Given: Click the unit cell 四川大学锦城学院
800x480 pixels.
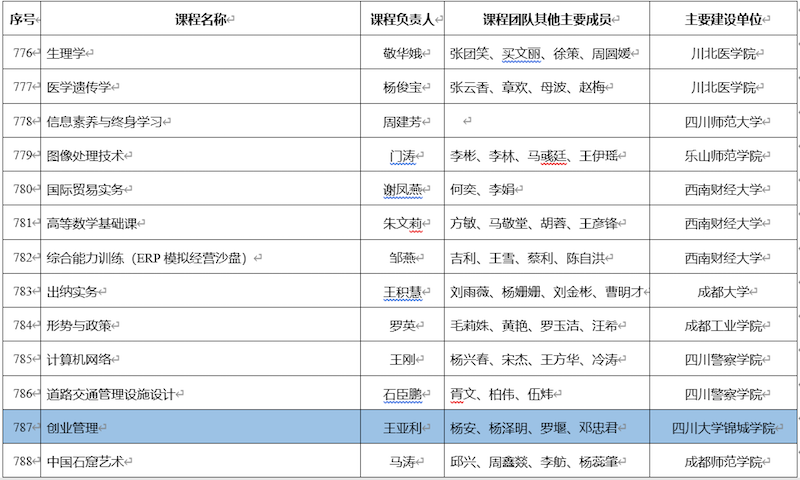Looking at the screenshot, I should (723, 427).
